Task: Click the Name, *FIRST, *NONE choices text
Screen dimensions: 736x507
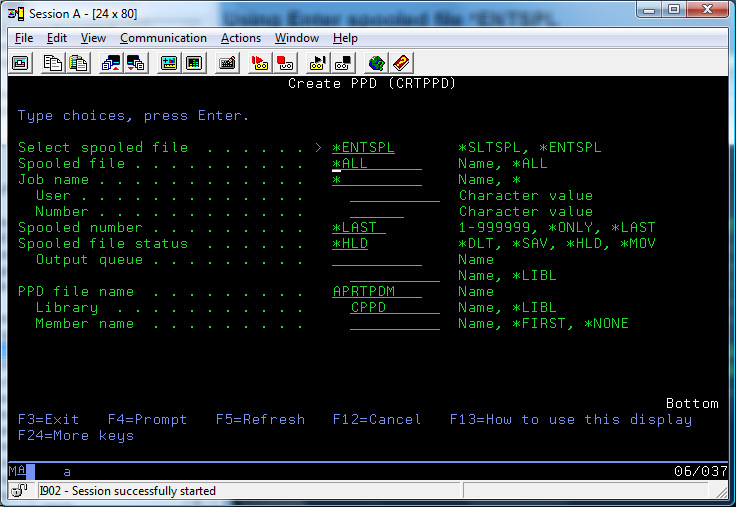Action: coord(543,323)
